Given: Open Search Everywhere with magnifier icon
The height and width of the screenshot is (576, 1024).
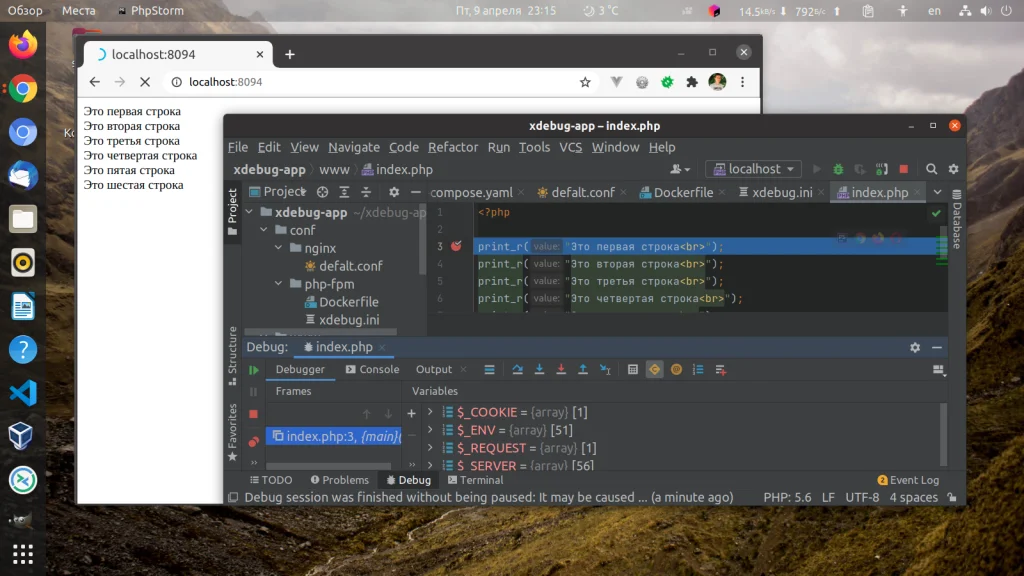Looking at the screenshot, I should 931,170.
